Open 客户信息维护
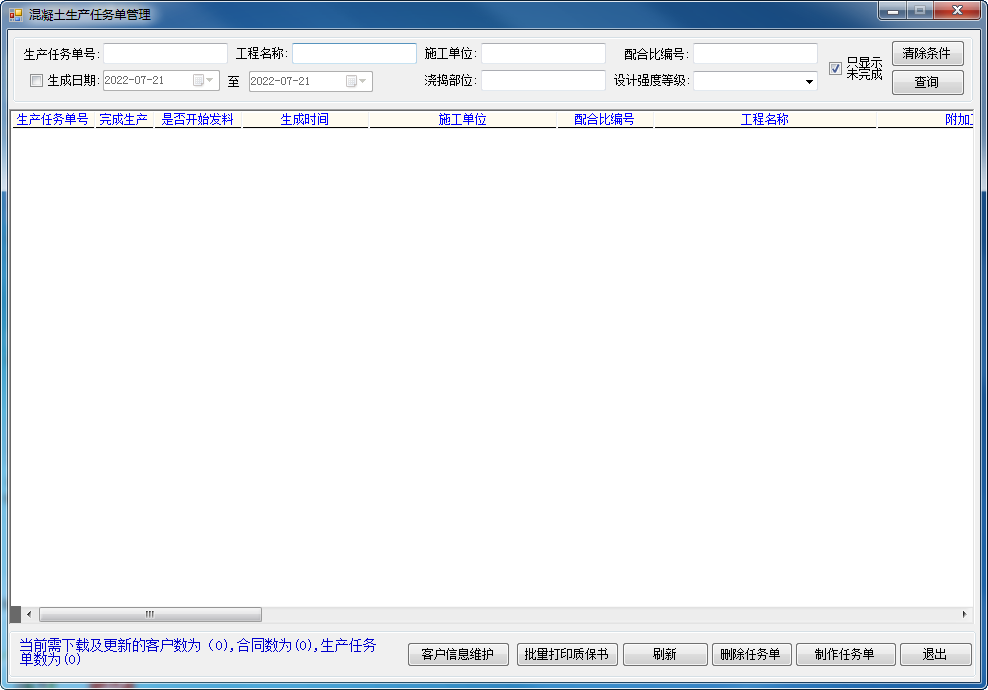Screen dimensions: 988x690 pyautogui.click(x=458, y=655)
